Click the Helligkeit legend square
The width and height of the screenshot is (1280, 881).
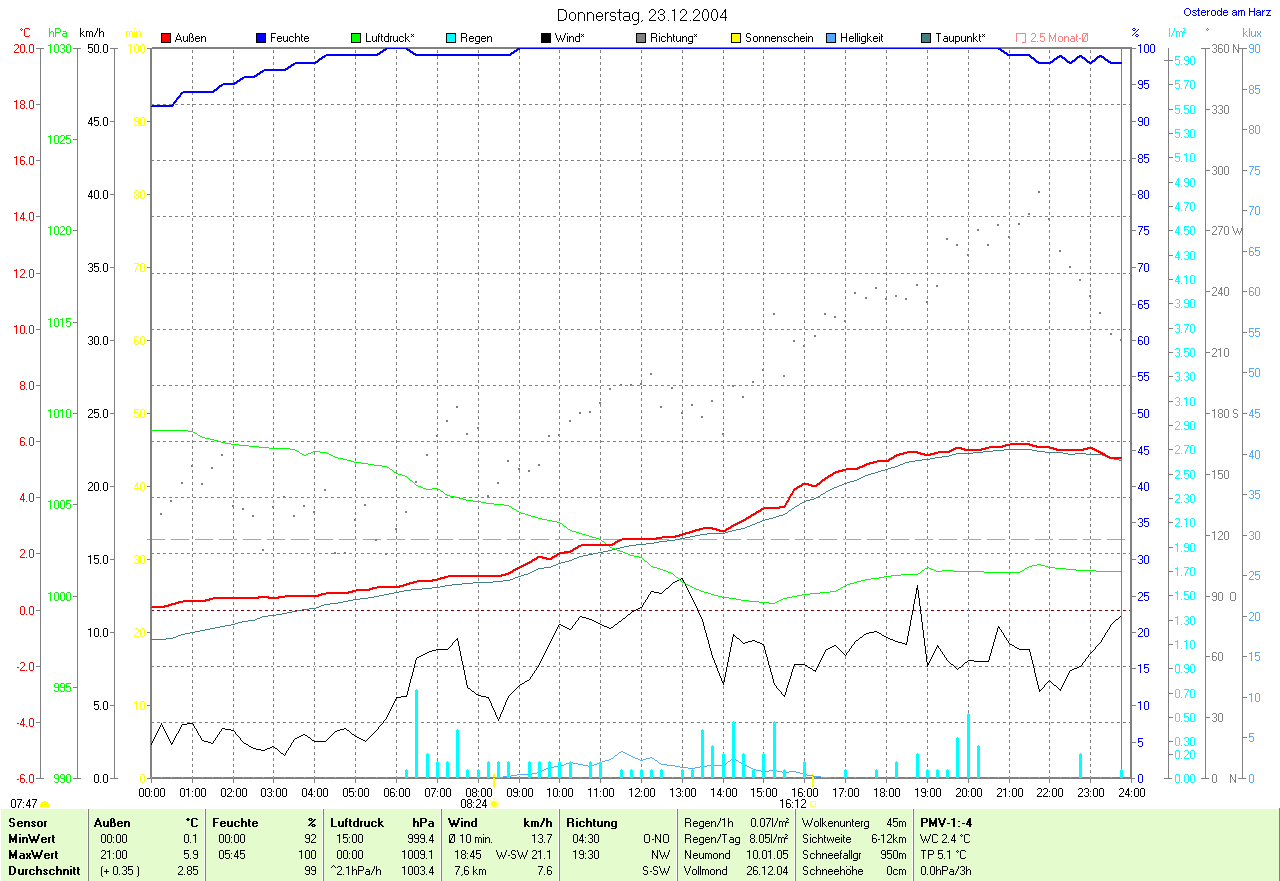(831, 38)
